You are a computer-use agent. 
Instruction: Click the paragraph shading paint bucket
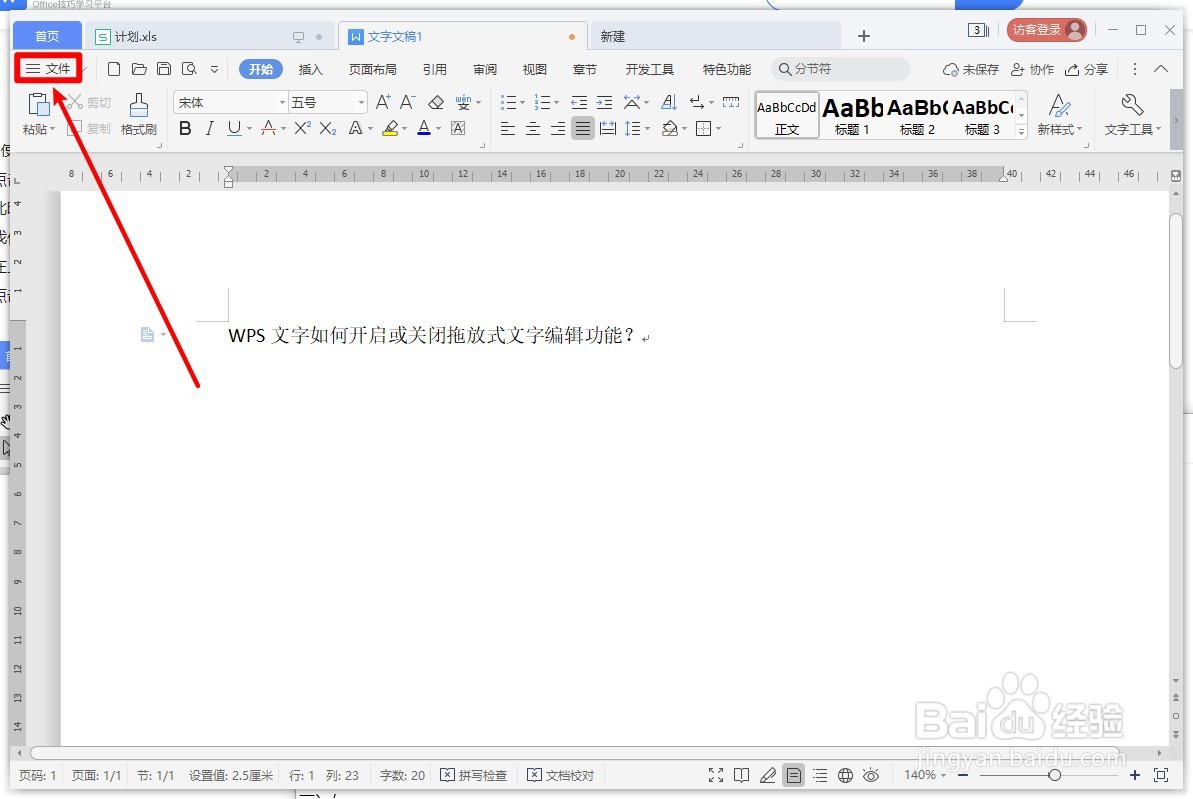click(670, 129)
